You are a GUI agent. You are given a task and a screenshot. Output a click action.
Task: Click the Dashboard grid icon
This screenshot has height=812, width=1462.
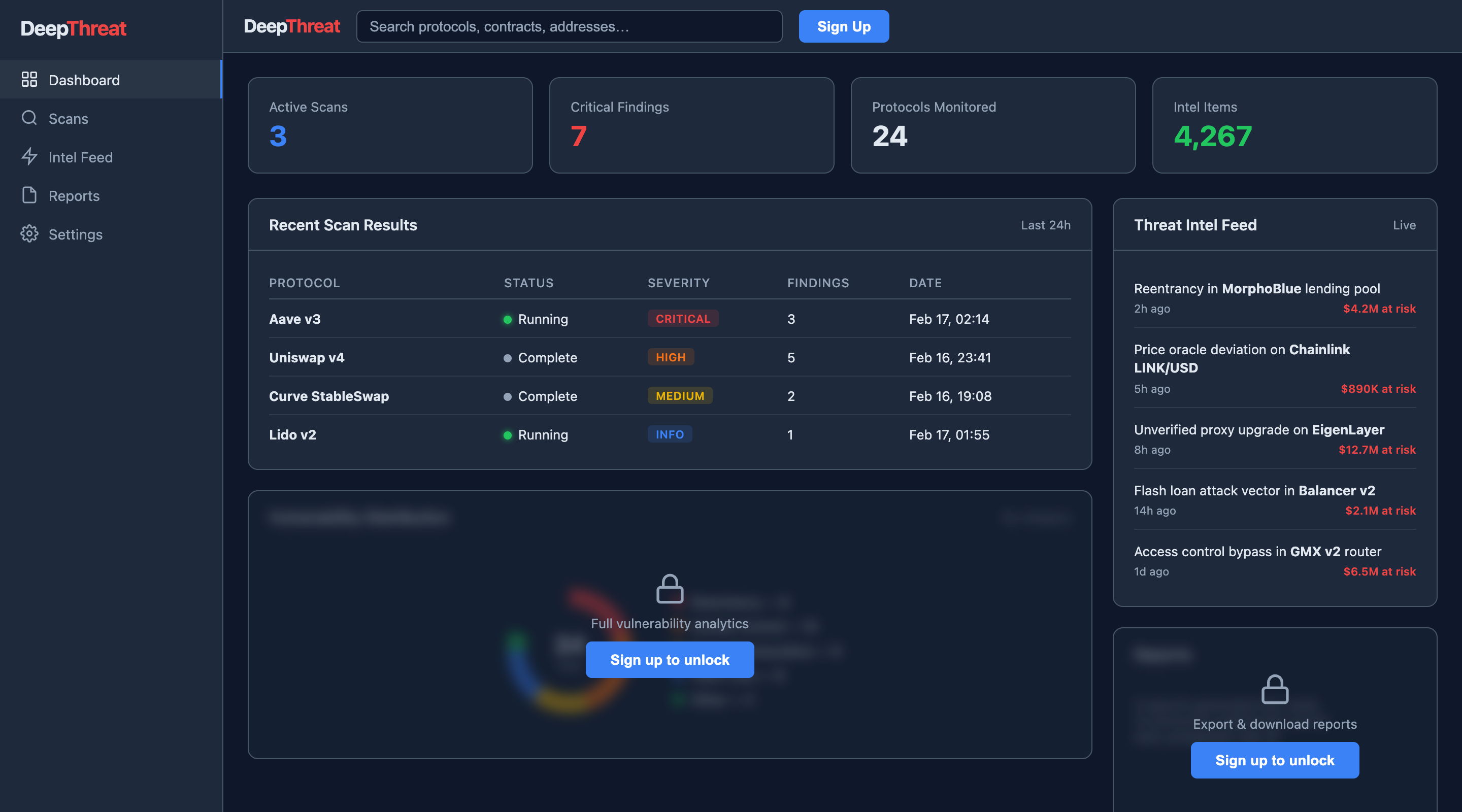point(29,80)
